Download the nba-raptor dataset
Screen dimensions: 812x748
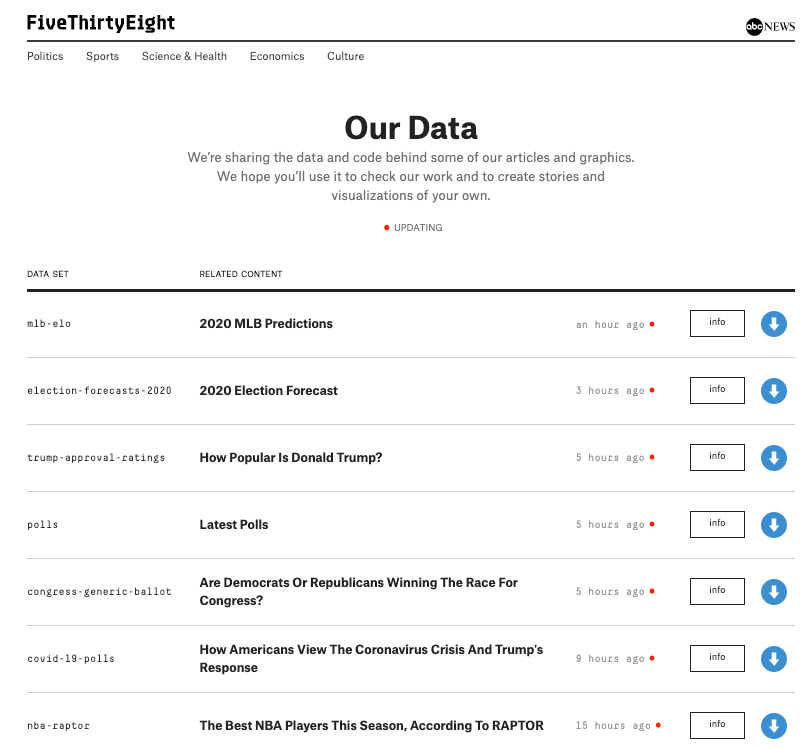point(774,725)
